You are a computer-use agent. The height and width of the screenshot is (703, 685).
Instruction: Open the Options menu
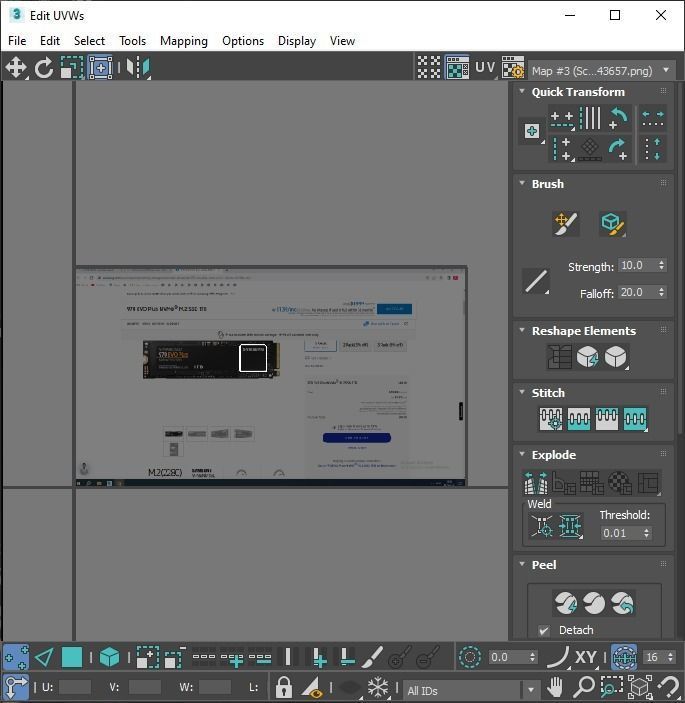[243, 41]
